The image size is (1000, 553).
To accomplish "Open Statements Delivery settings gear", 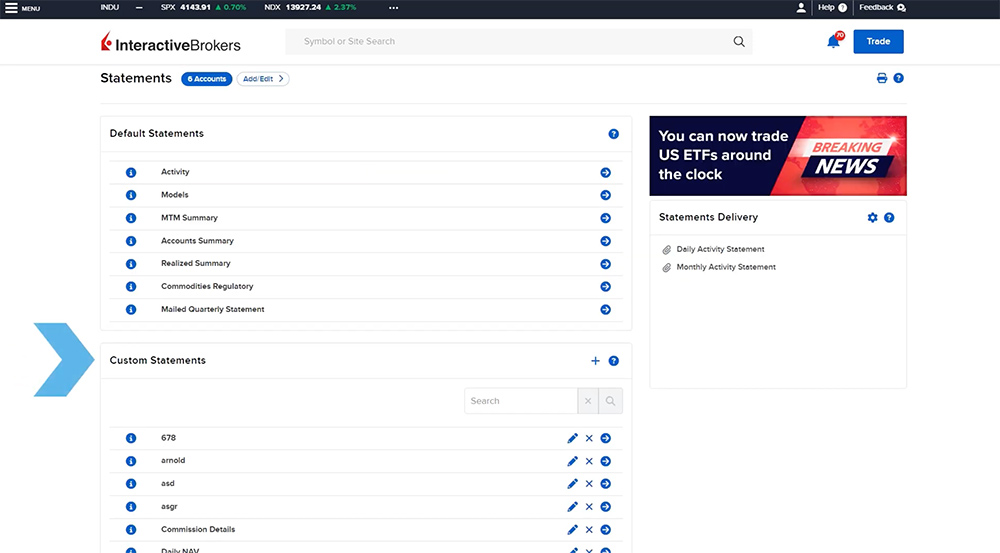I will pos(872,217).
